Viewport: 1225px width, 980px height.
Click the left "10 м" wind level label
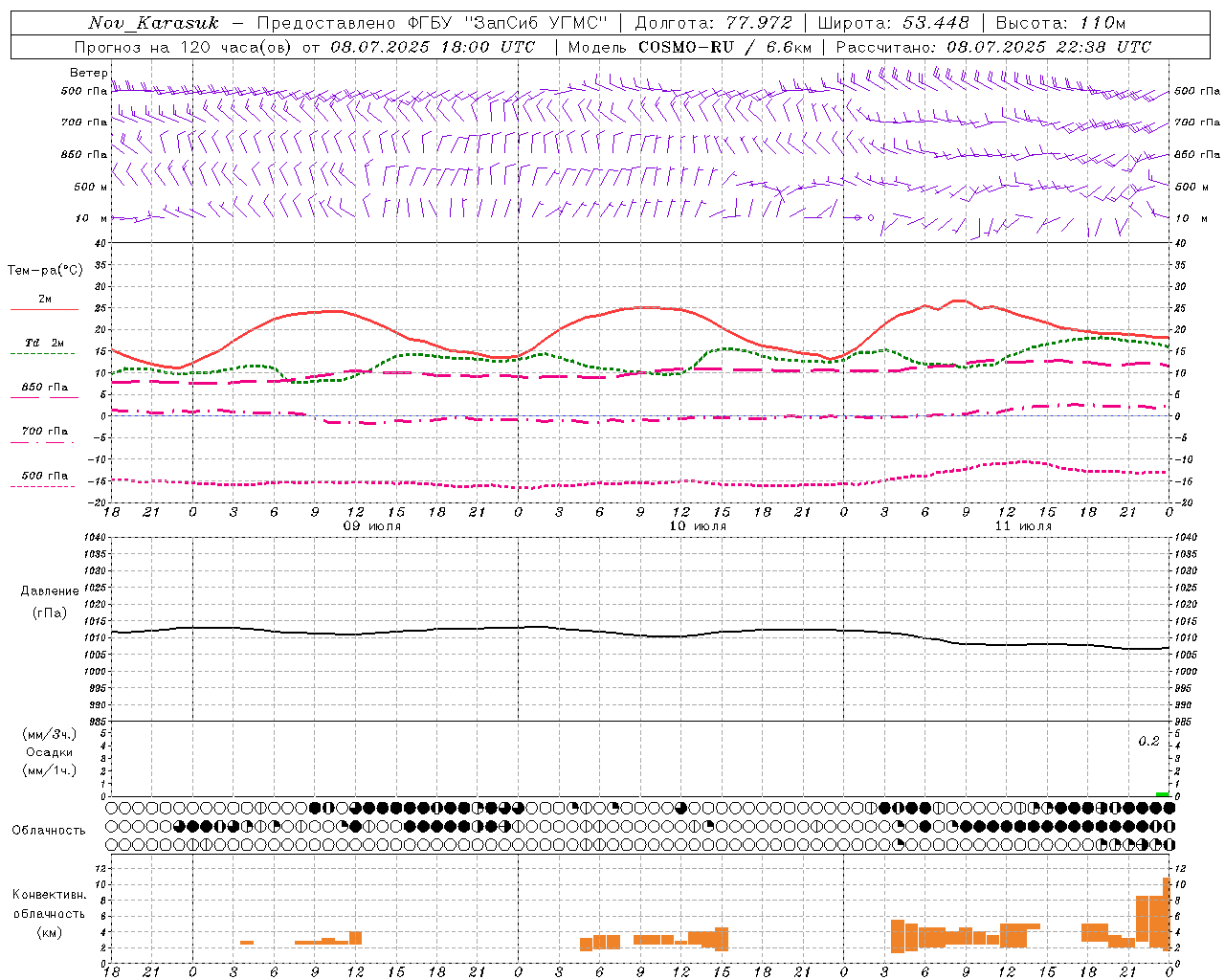pos(91,218)
